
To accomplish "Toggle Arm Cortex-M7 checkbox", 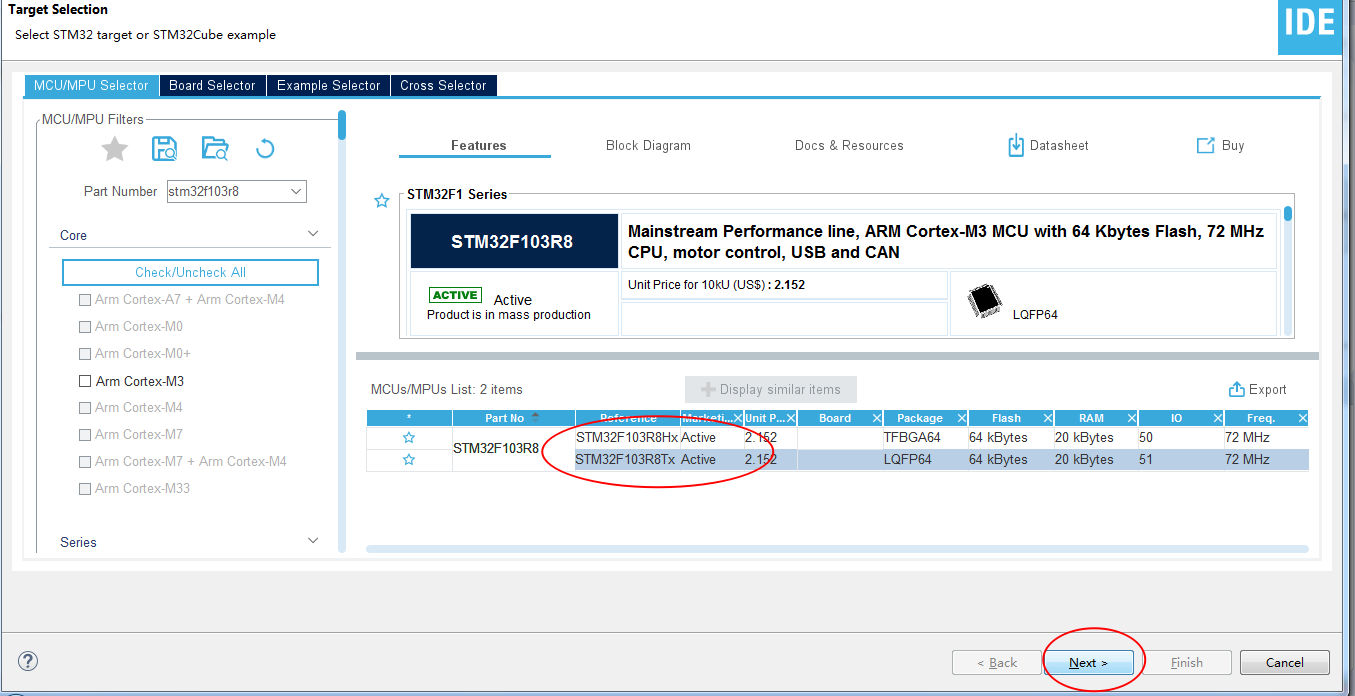I will 85,434.
